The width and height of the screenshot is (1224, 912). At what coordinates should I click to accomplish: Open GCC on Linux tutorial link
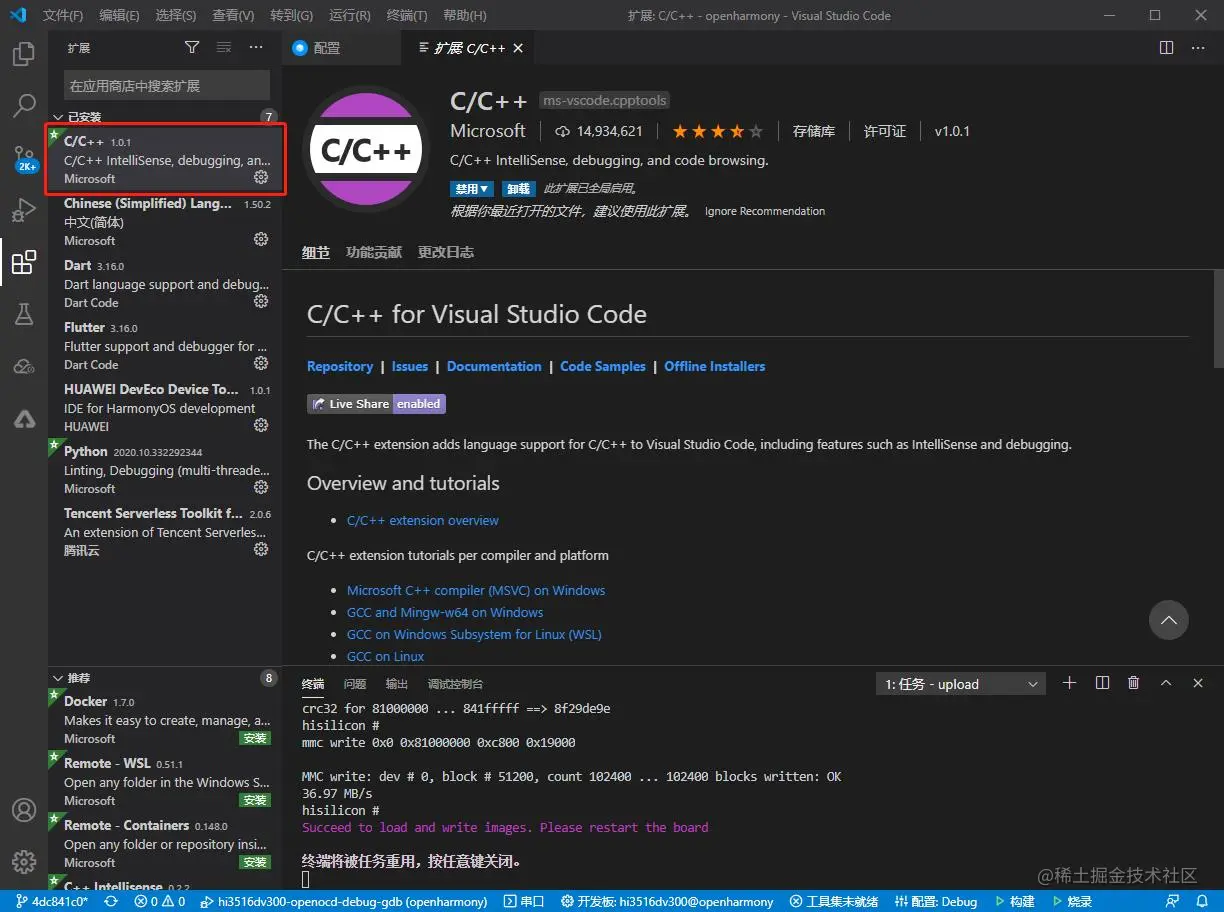tap(385, 656)
